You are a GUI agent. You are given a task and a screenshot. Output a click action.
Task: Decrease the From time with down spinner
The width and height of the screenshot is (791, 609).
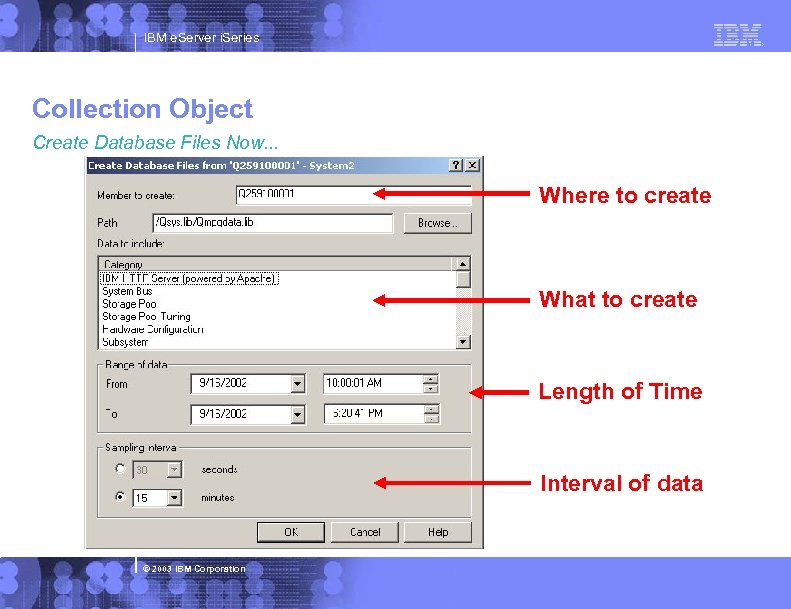(x=430, y=389)
